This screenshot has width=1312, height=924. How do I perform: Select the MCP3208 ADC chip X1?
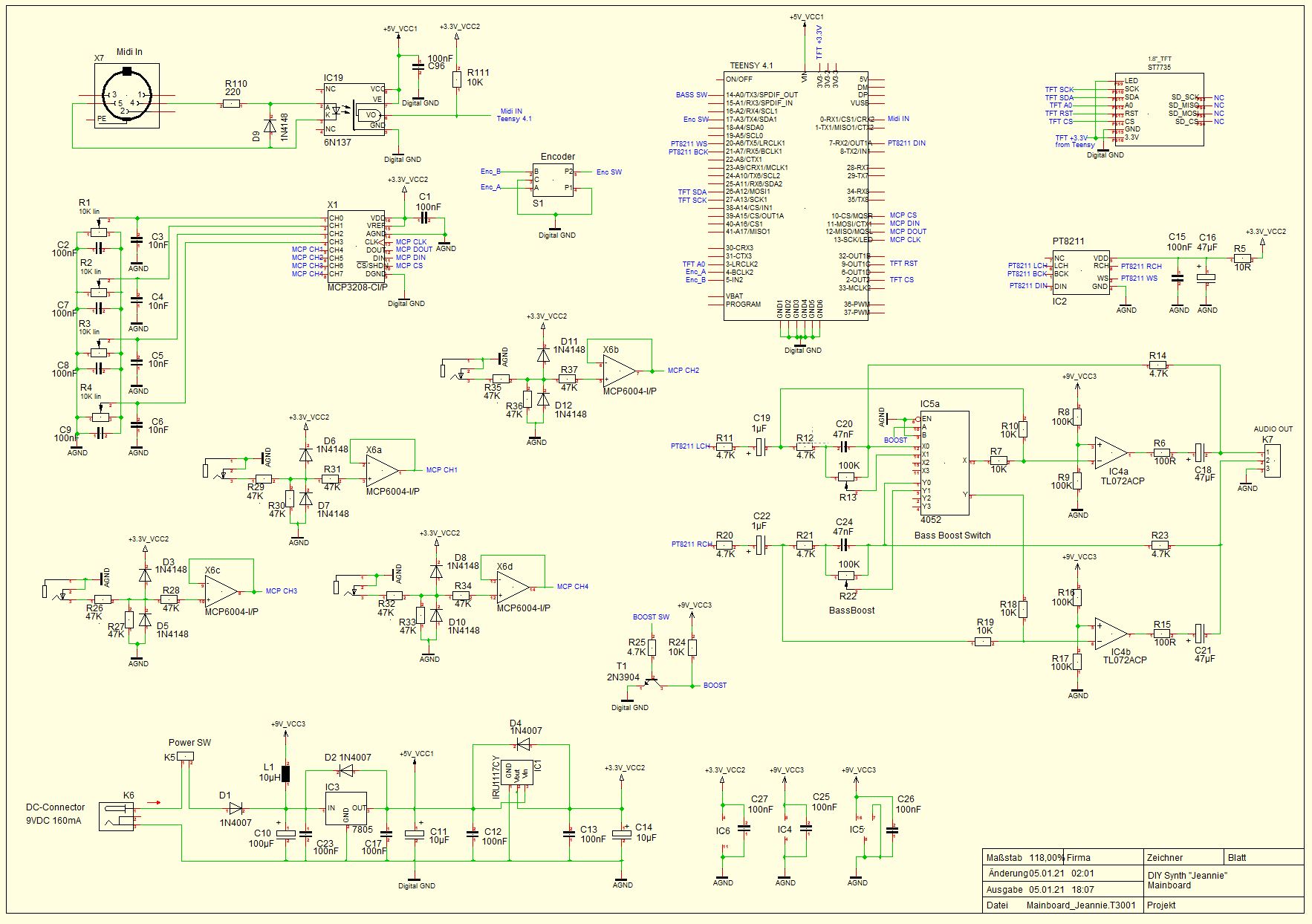coord(356,247)
